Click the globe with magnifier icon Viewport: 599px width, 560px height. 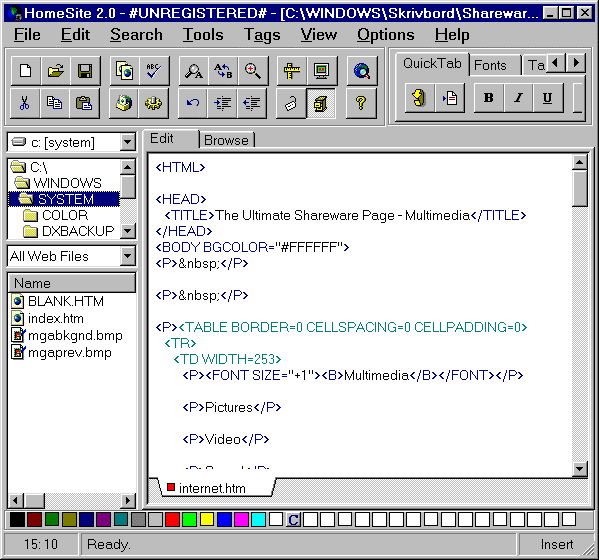362,71
